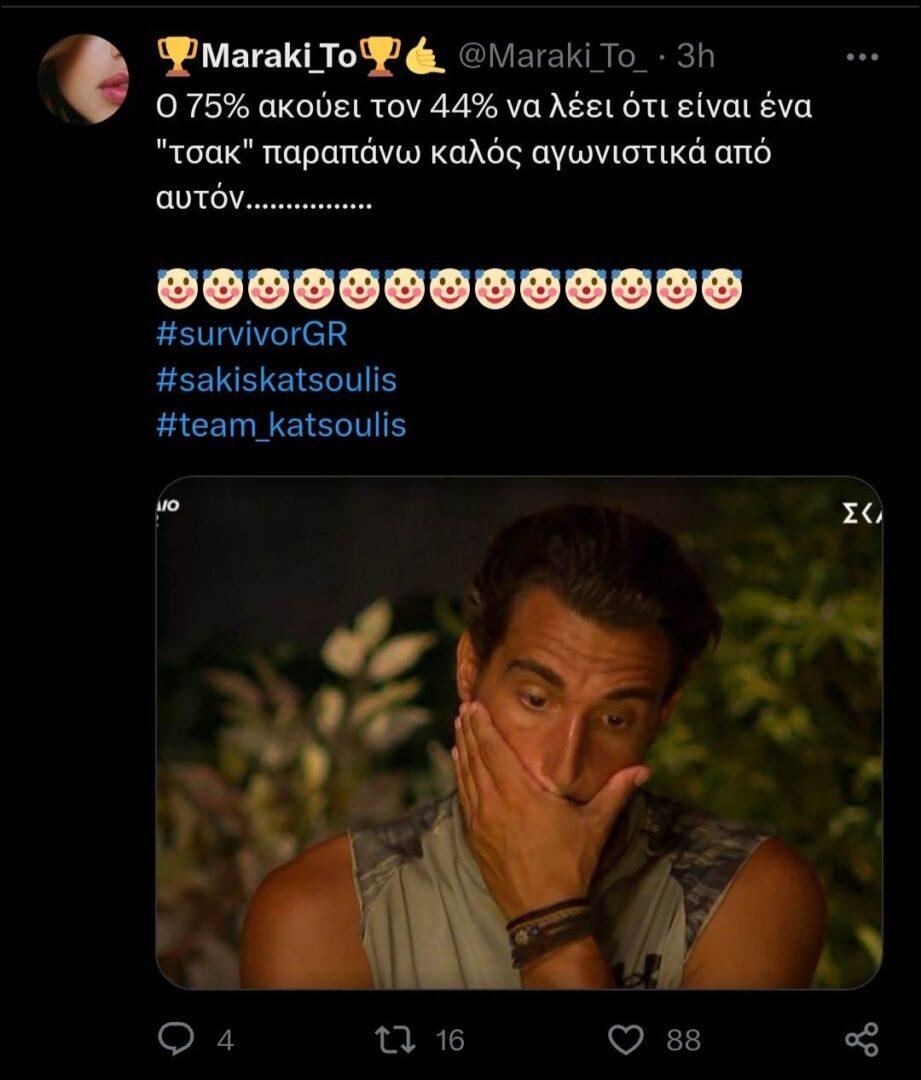Click the trophy emoji before Maraki_To
This screenshot has width=921, height=1080.
coord(178,56)
